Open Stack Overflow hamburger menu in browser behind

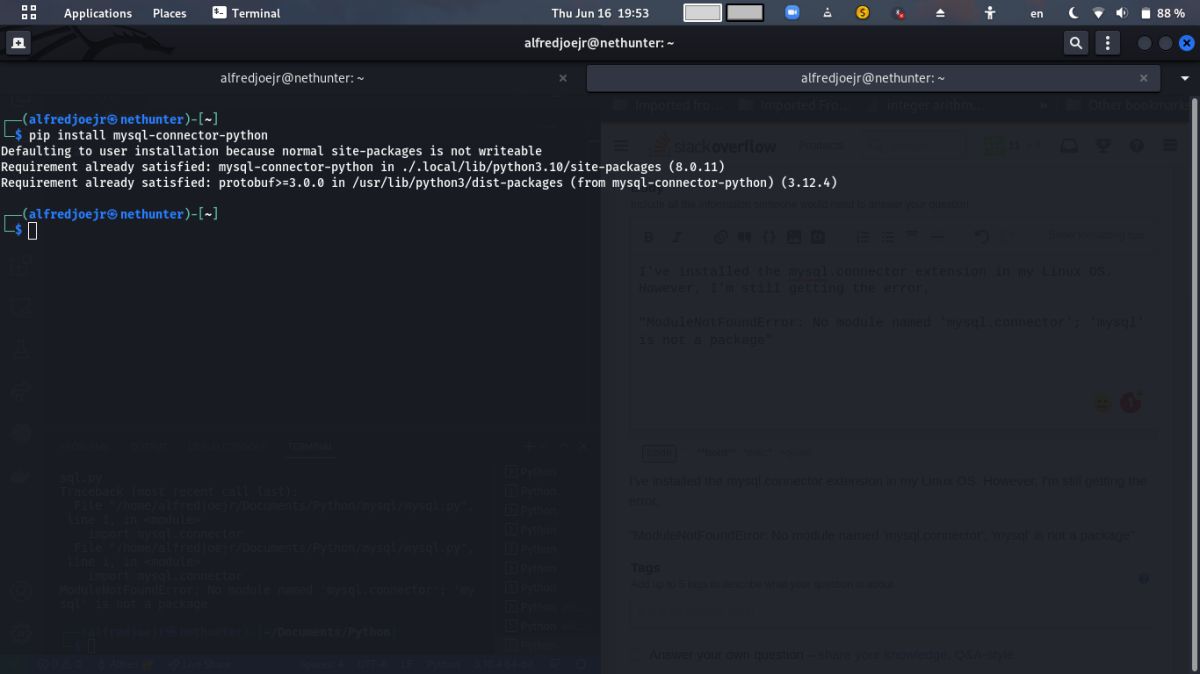pos(622,146)
